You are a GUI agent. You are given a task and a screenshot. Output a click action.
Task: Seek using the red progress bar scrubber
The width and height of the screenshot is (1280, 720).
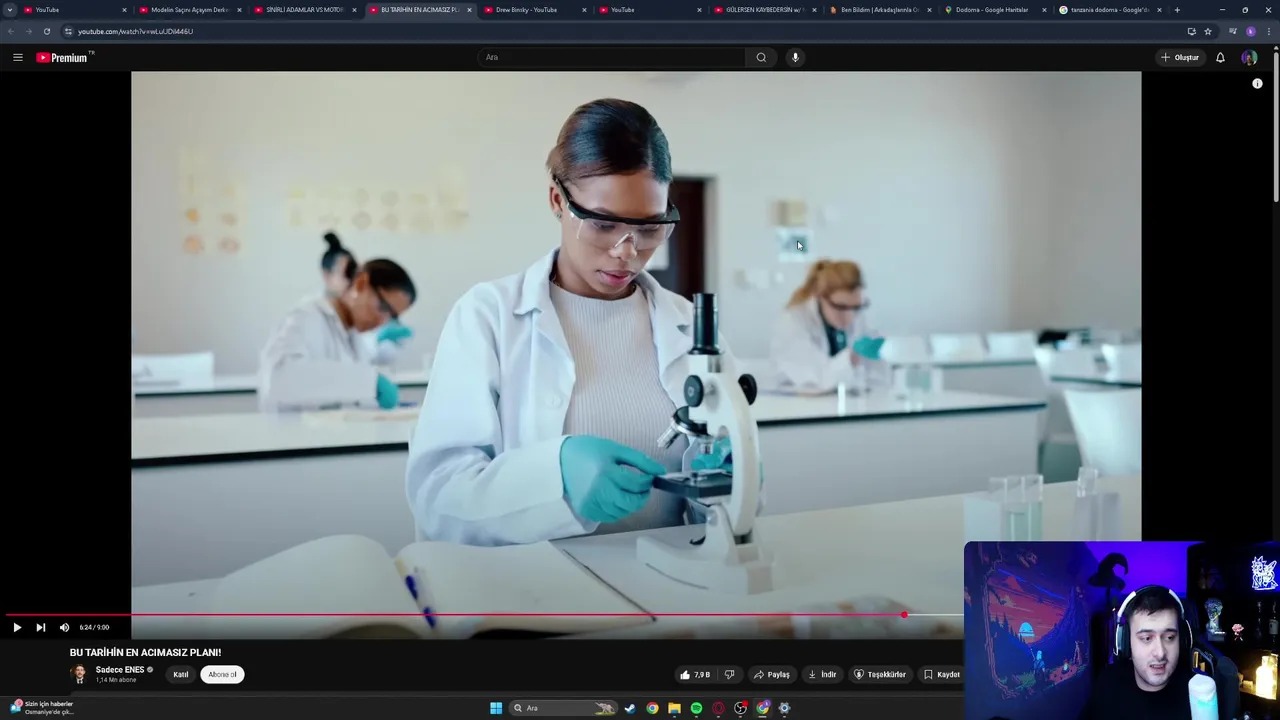pos(904,615)
